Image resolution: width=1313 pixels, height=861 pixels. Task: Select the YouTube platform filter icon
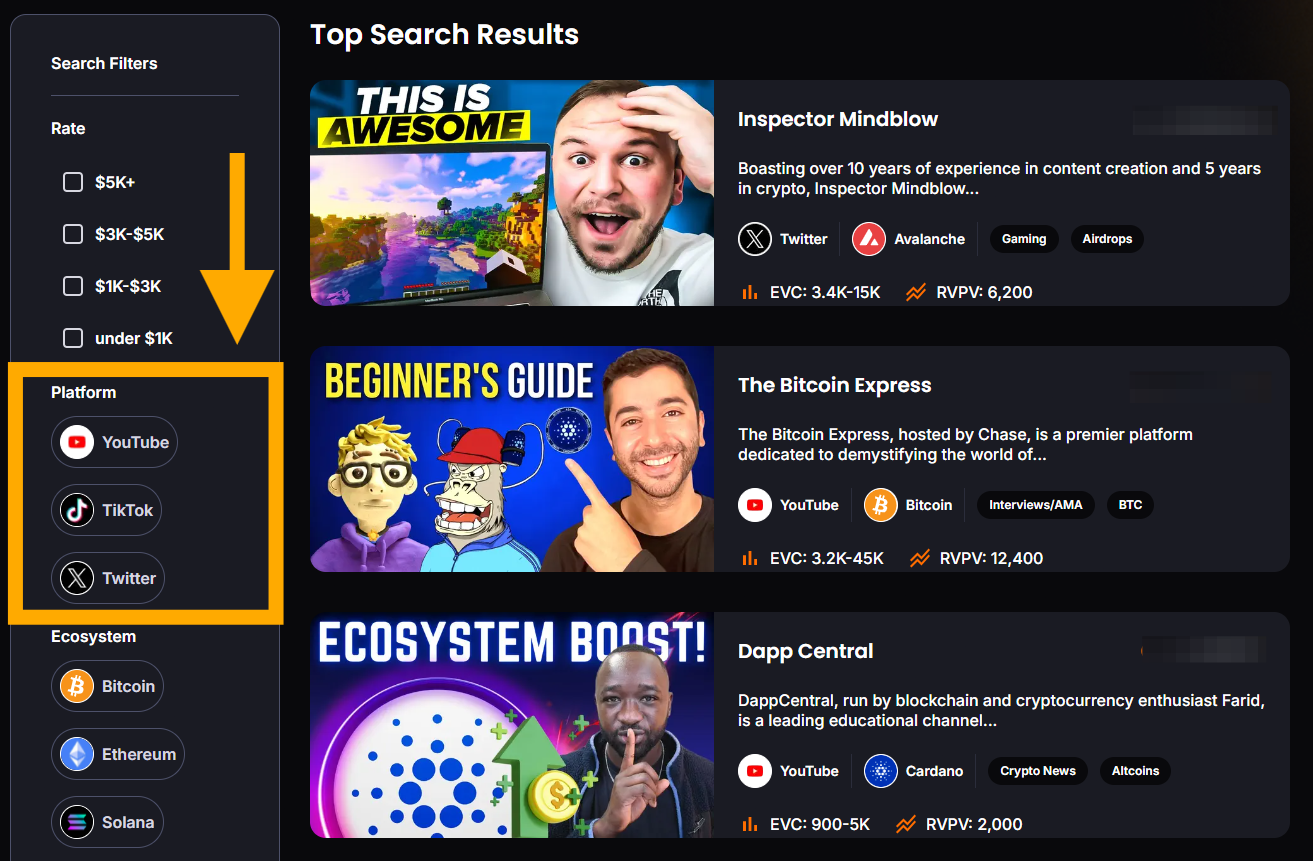(77, 442)
